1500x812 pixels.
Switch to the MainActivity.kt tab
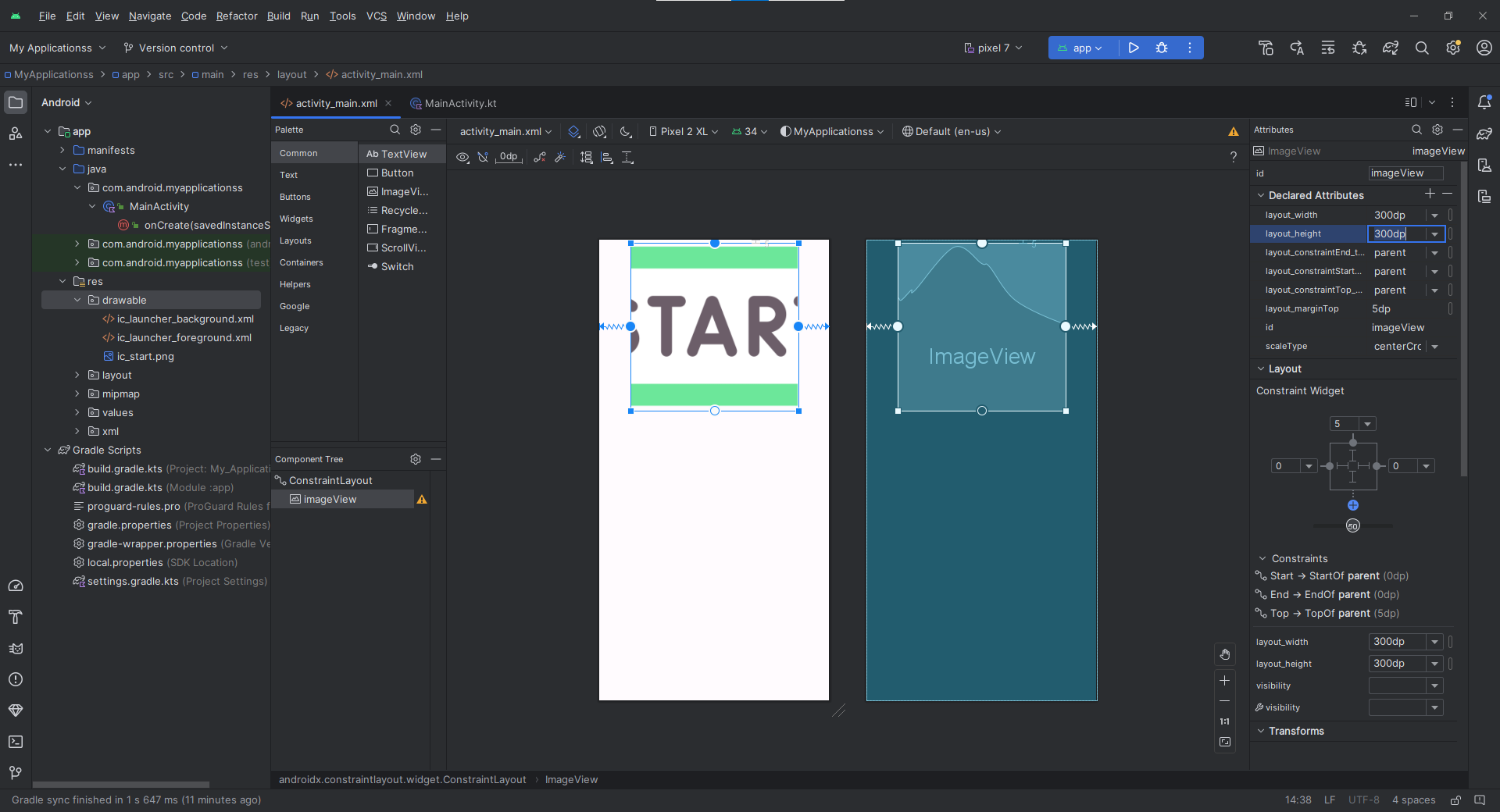pyautogui.click(x=452, y=103)
